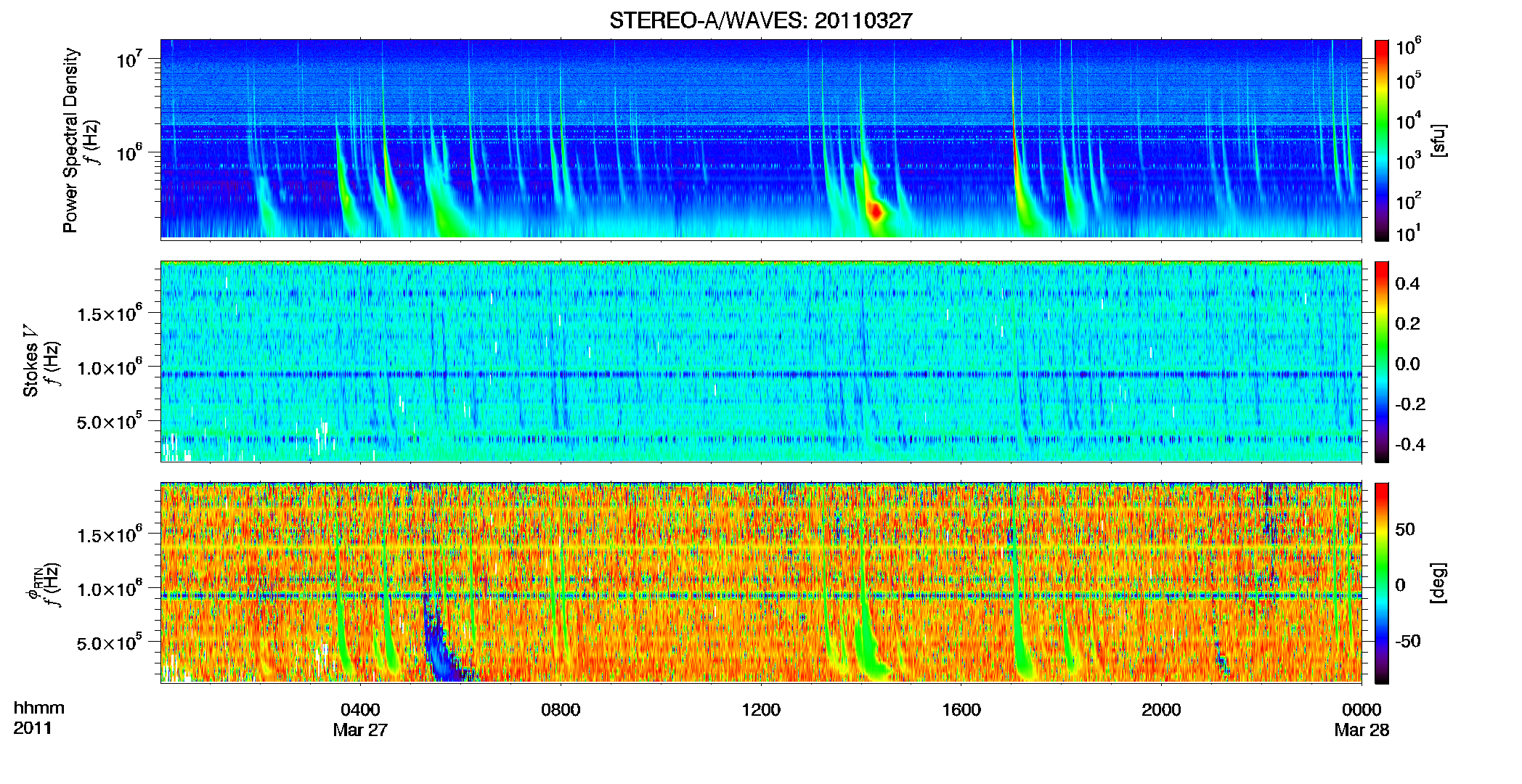Viewport: 1522px width, 784px height.
Task: Click the Mar 28 date label
Action: [1362, 730]
